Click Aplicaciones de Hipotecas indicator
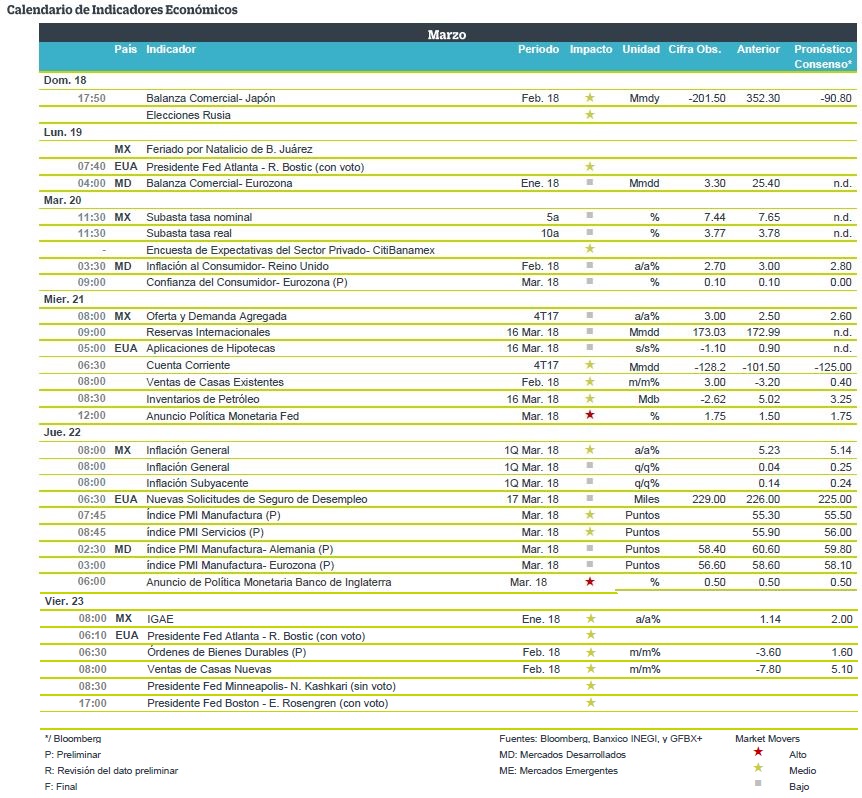This screenshot has height=798, width=862. [211, 348]
